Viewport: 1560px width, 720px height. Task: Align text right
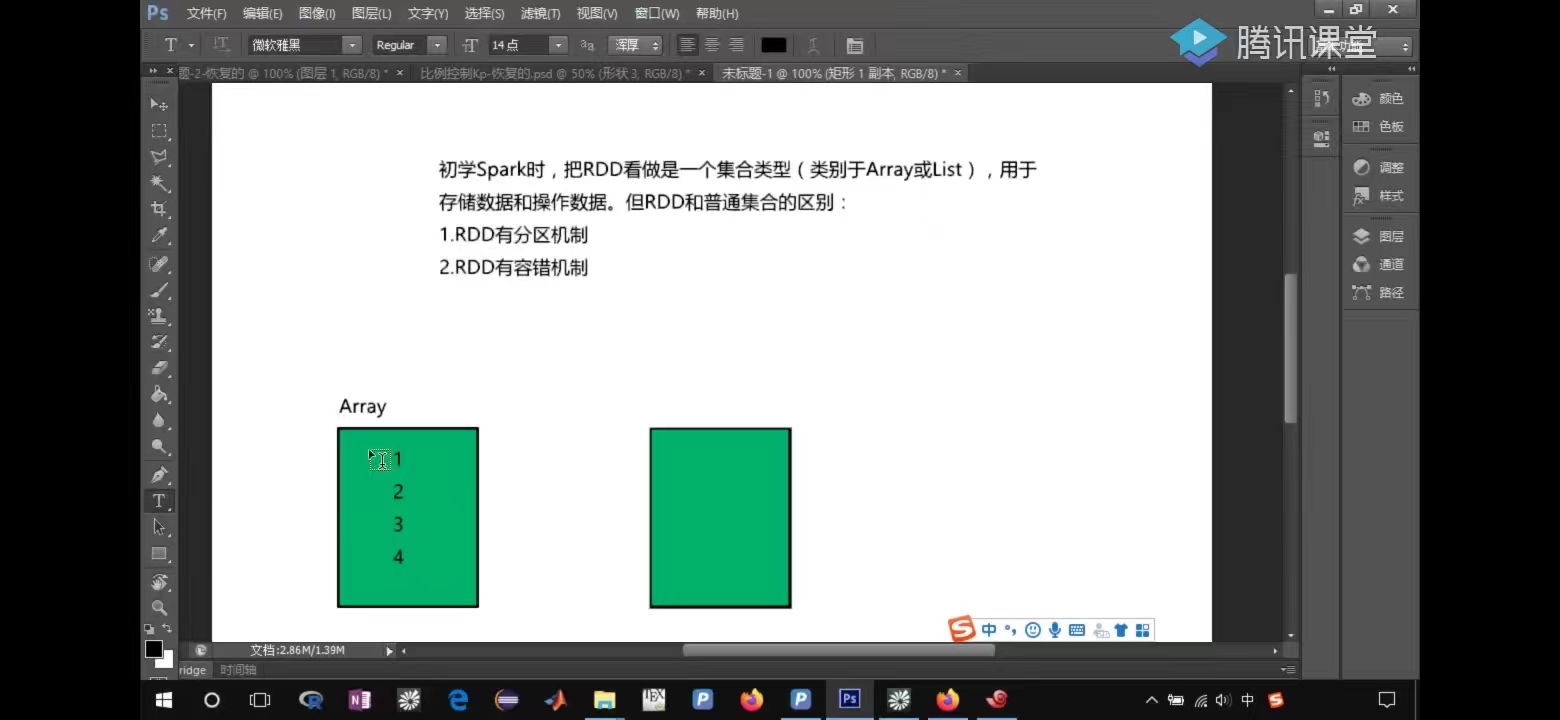[x=736, y=45]
